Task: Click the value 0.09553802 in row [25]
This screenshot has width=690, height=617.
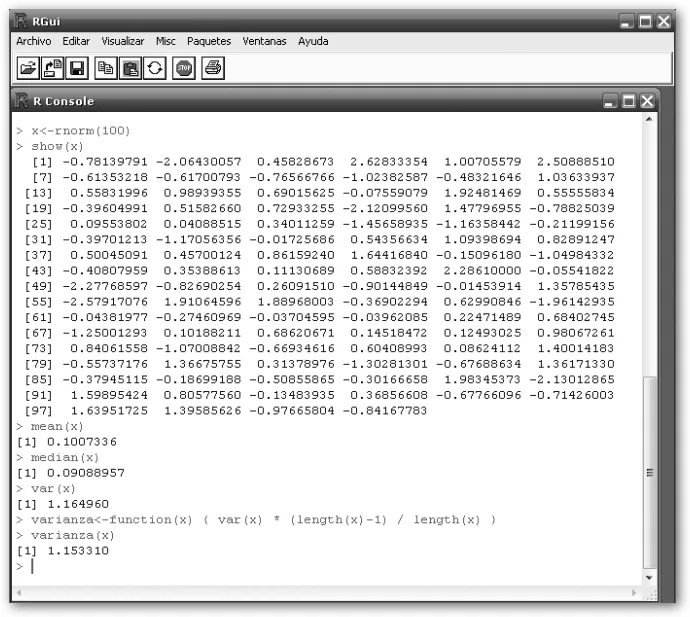Action: click(x=109, y=224)
